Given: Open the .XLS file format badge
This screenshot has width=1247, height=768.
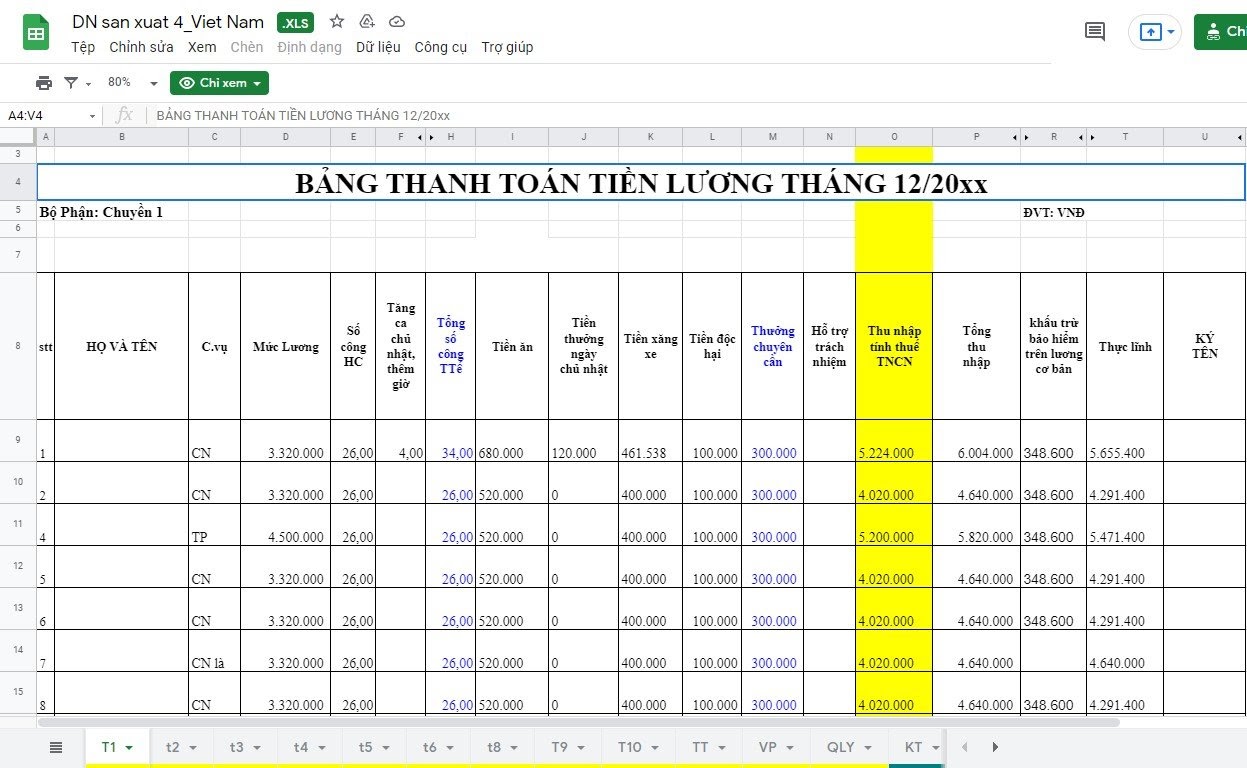Looking at the screenshot, I should (295, 21).
